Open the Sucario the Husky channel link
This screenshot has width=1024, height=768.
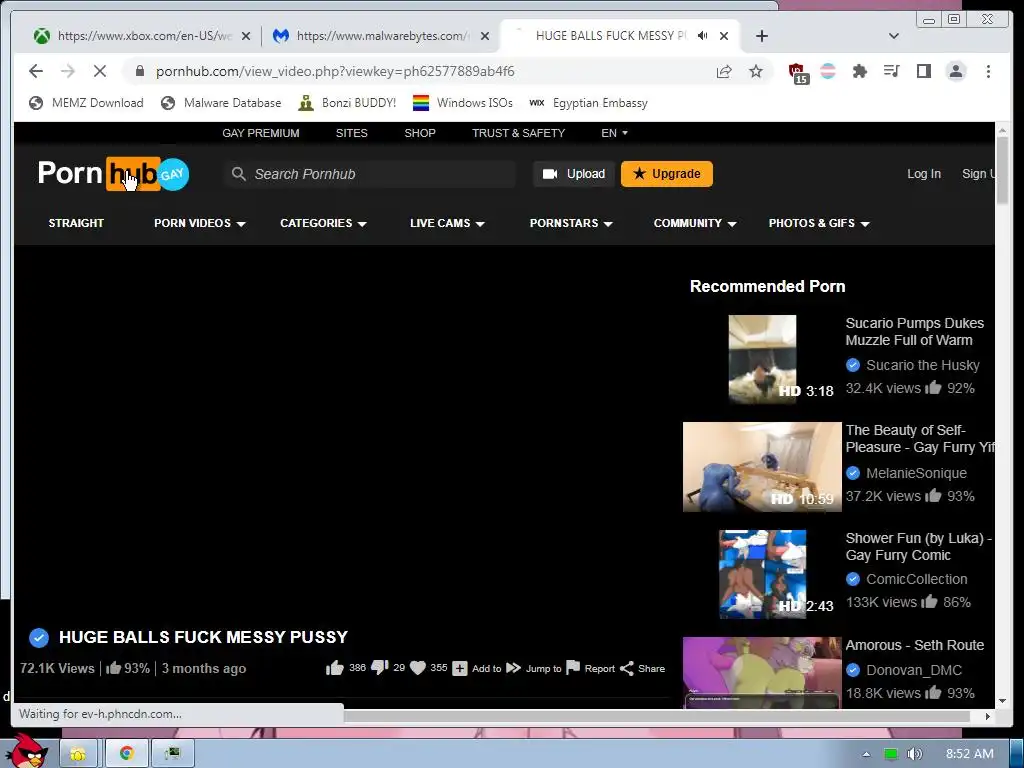point(923,365)
